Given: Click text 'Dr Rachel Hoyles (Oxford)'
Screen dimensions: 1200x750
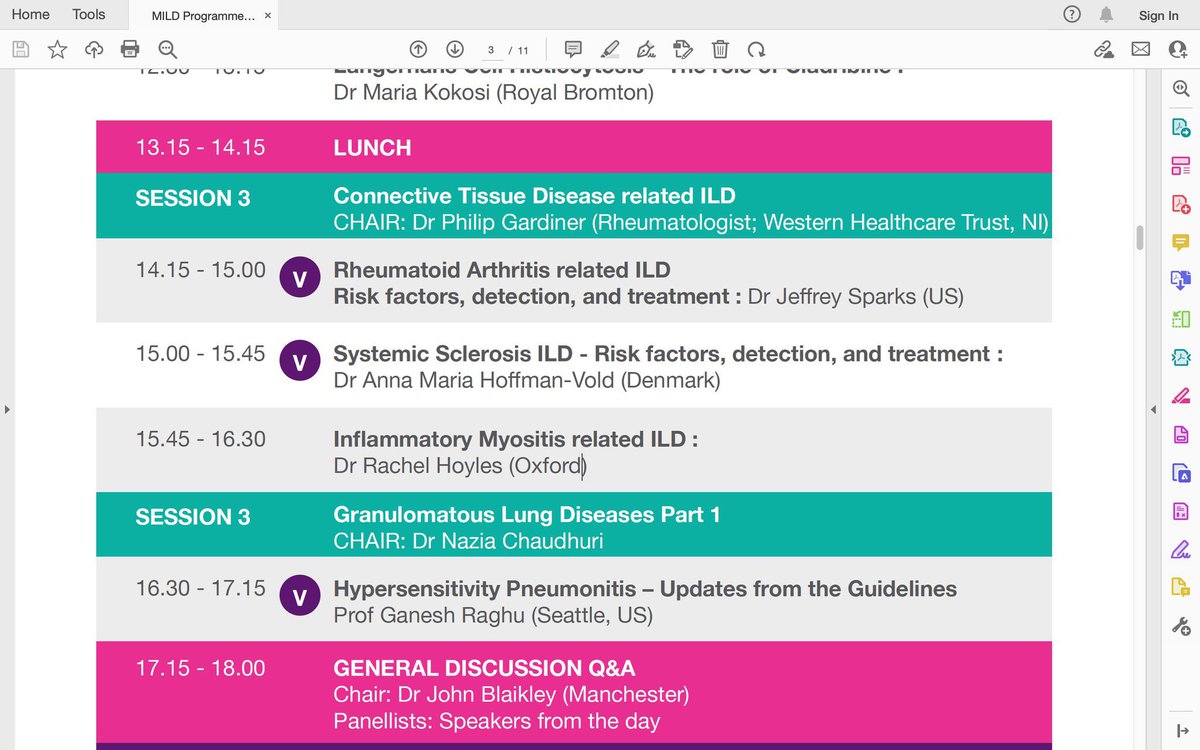Looking at the screenshot, I should [x=460, y=466].
